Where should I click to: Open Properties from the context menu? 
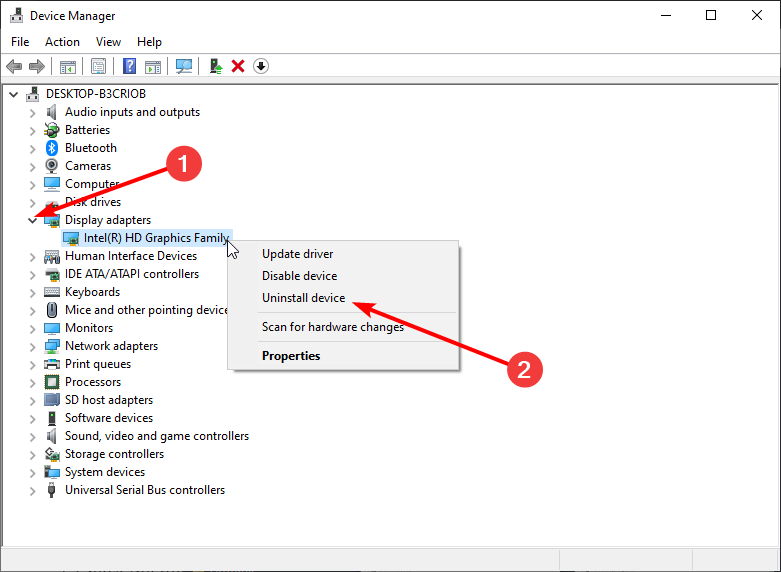pyautogui.click(x=343, y=356)
